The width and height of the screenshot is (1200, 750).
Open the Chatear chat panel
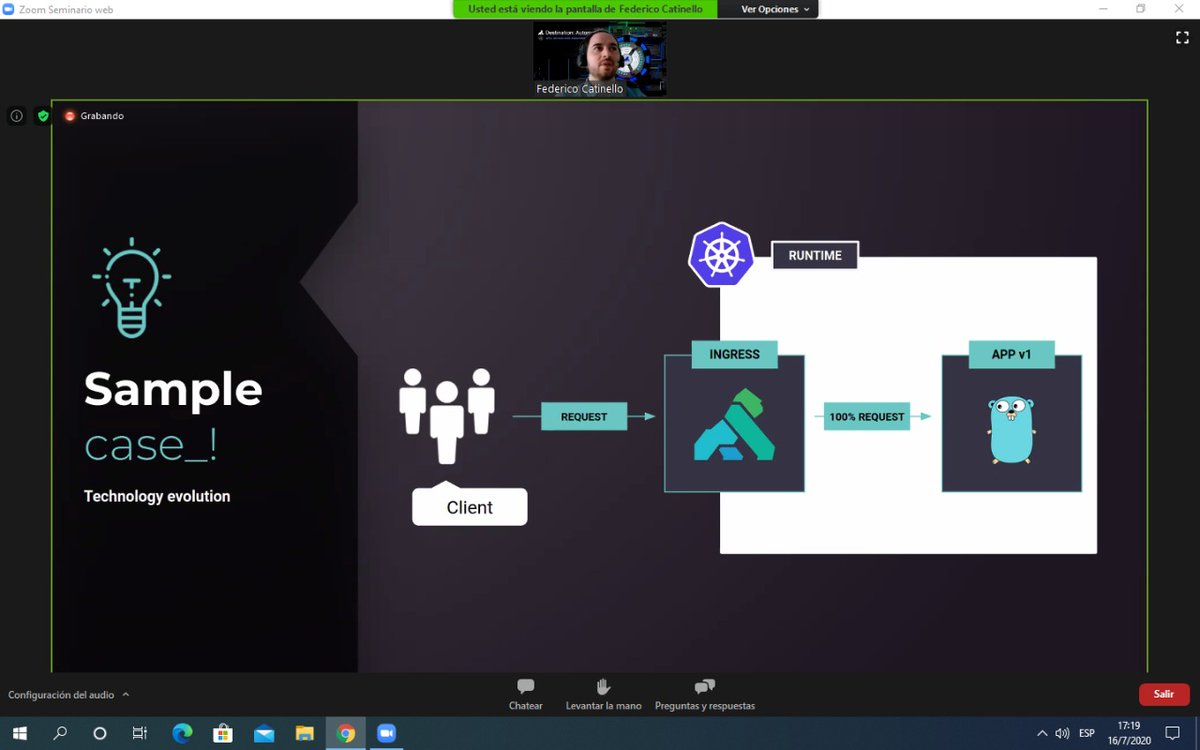tap(525, 694)
